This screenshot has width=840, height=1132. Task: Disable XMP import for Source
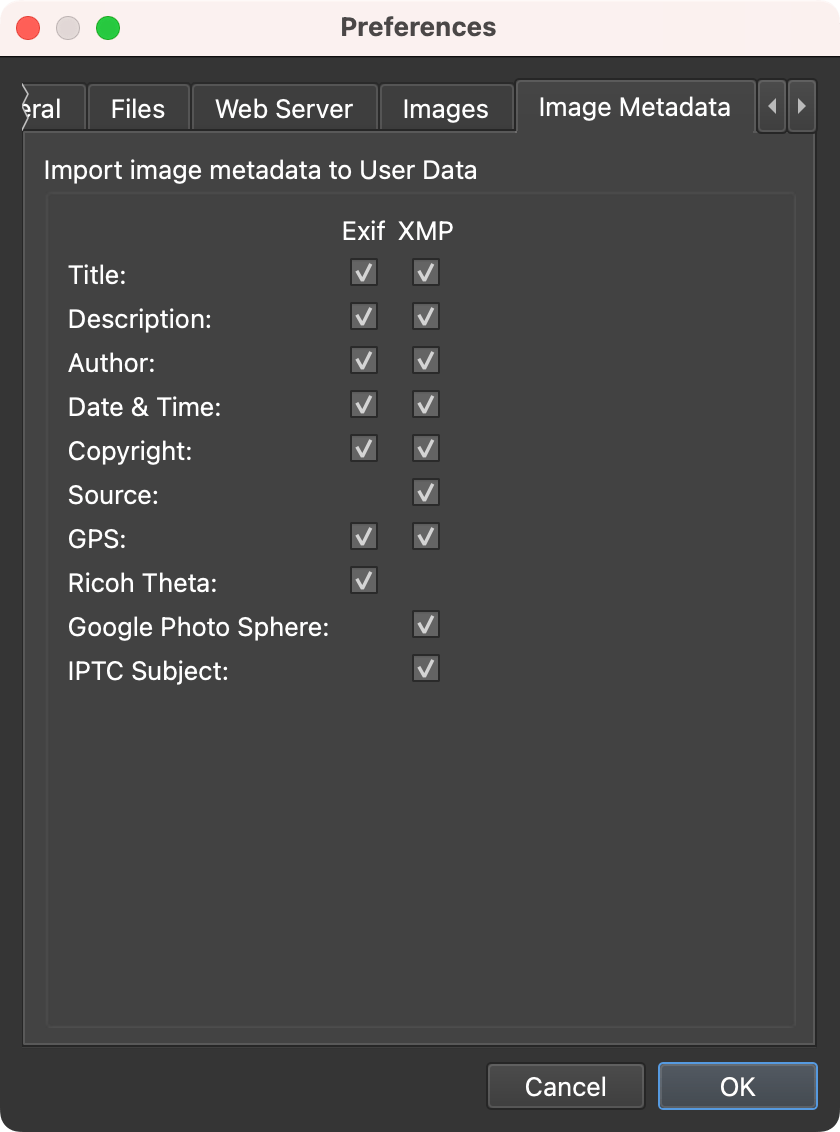point(426,492)
